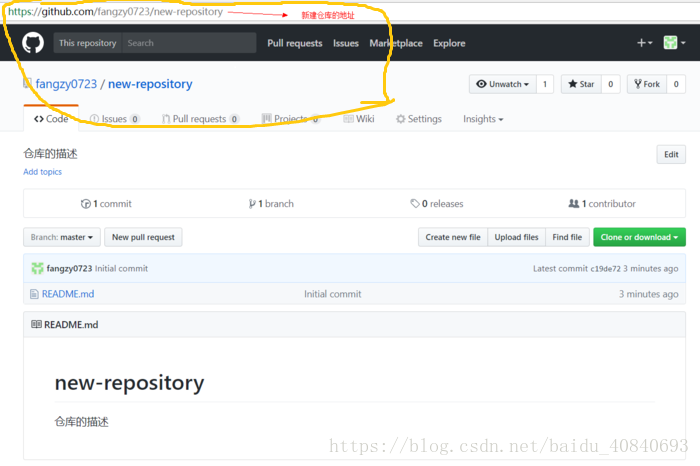Viewport: 700px width, 466px height.
Task: Open Marketplace in top navigation
Action: [396, 43]
